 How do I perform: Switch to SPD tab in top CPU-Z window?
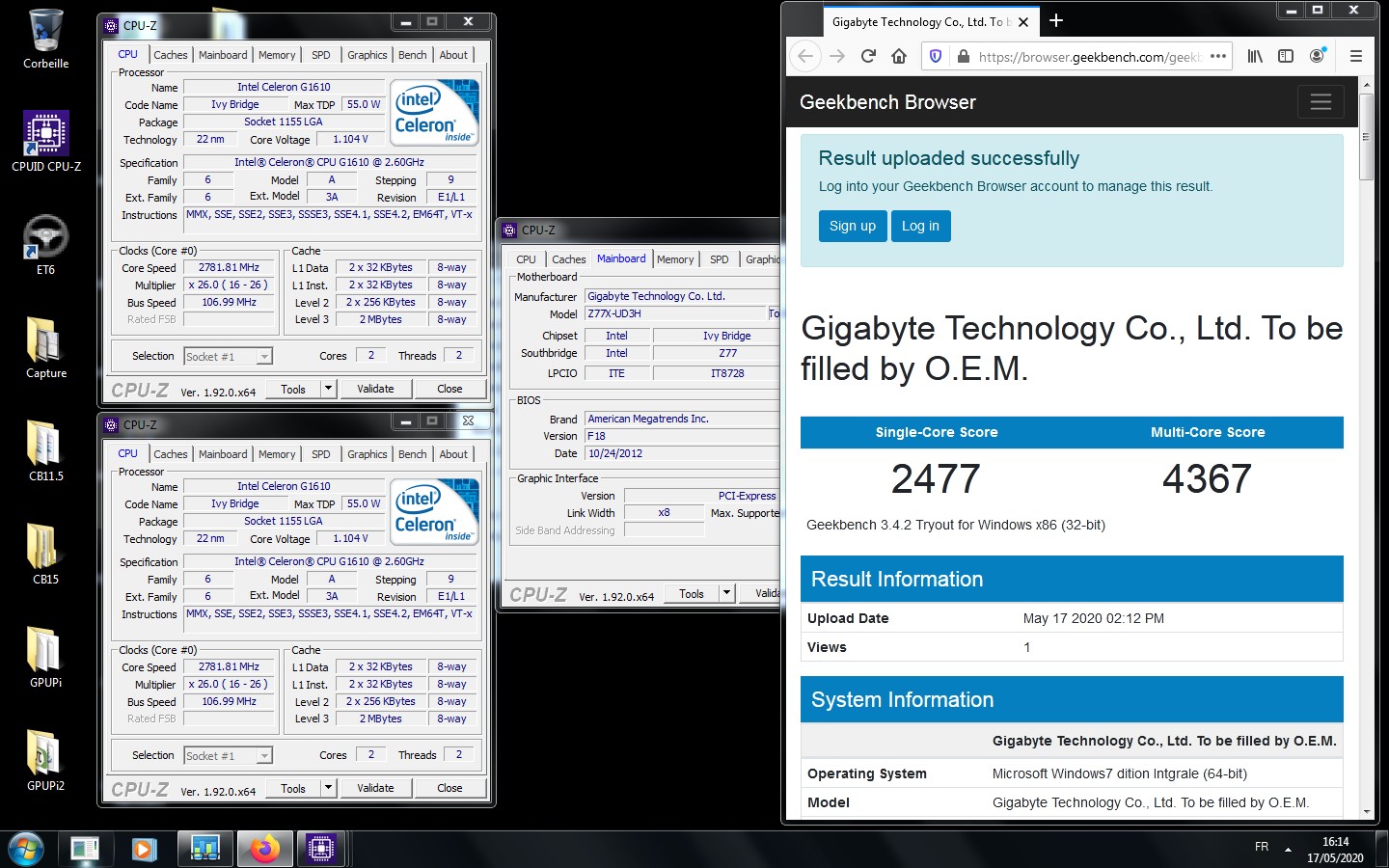[321, 55]
